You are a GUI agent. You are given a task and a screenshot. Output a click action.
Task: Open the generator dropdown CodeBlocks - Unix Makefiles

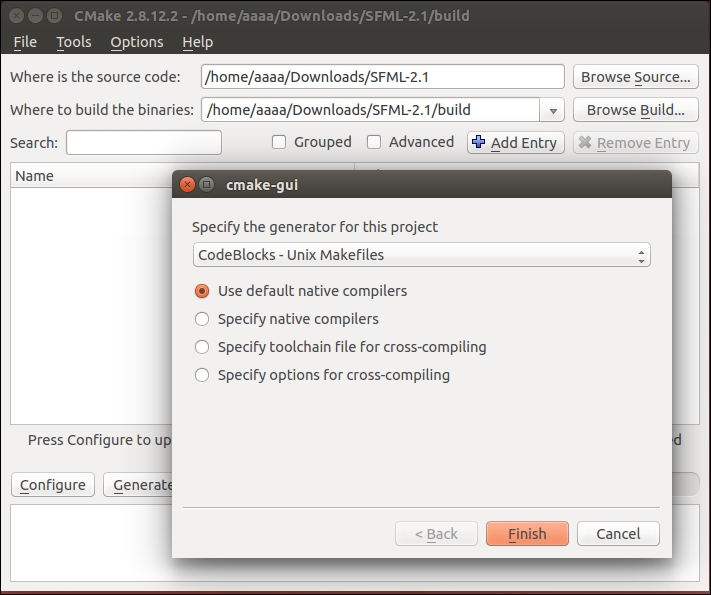422,254
